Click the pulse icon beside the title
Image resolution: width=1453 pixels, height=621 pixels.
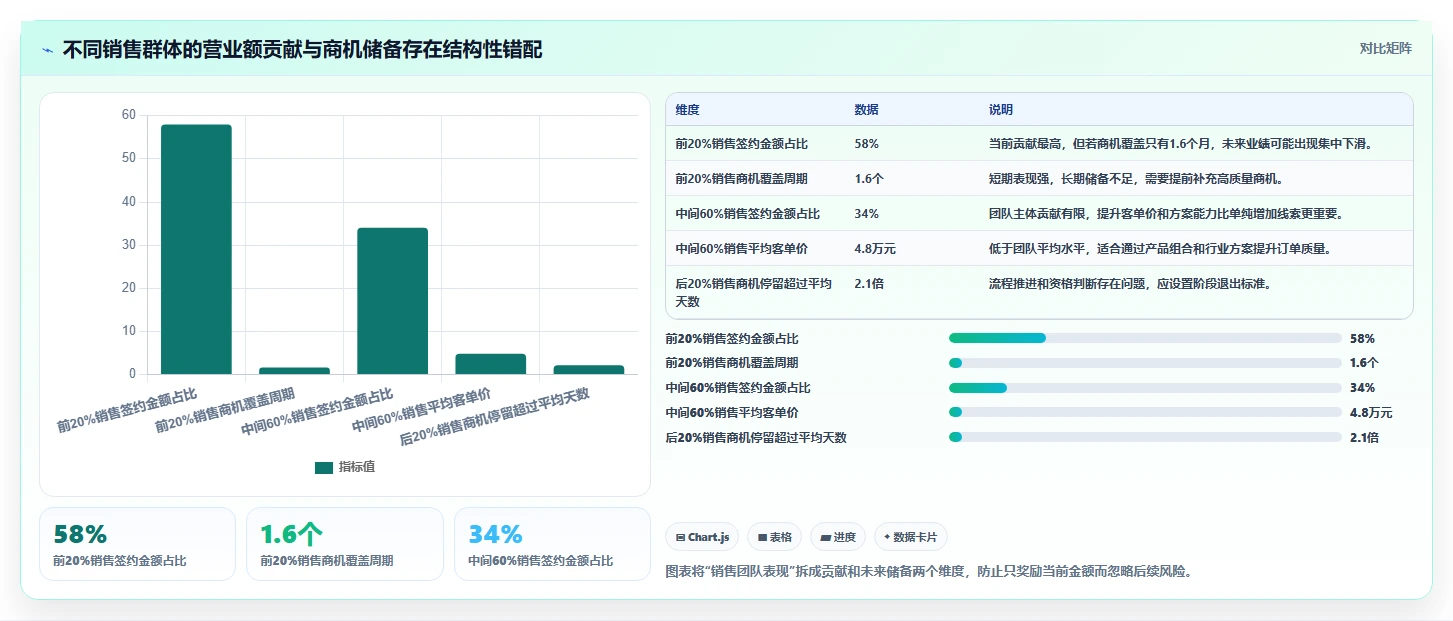[48, 50]
